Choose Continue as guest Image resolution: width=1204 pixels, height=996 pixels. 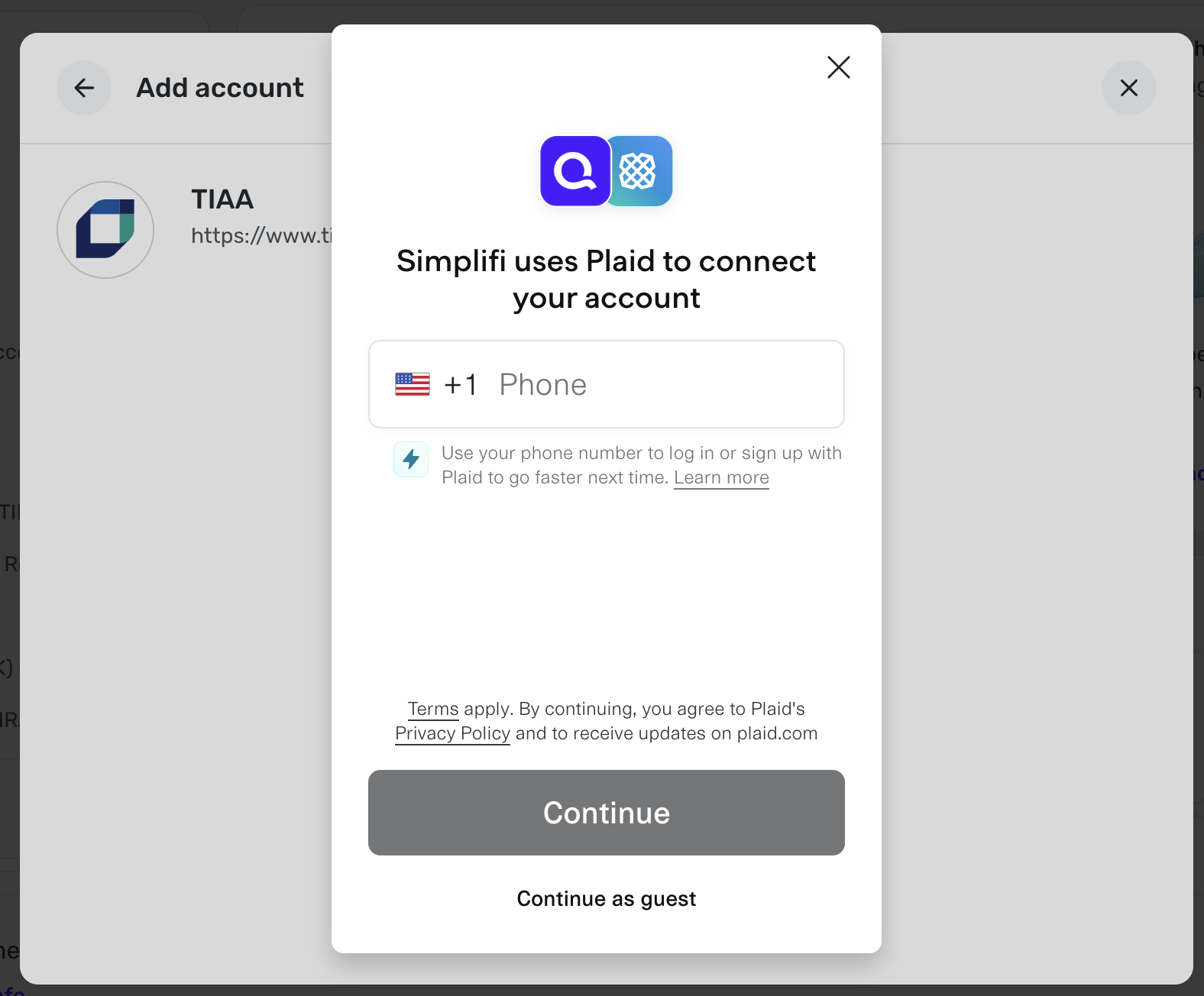[x=606, y=898]
